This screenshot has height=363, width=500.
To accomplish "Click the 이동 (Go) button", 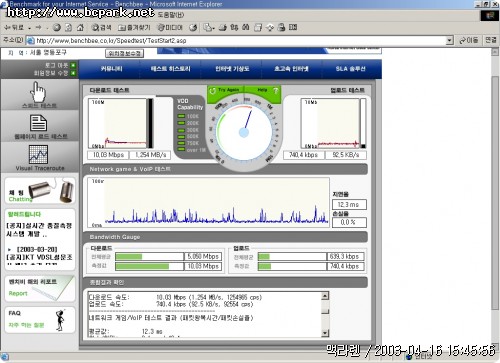I will (469, 41).
